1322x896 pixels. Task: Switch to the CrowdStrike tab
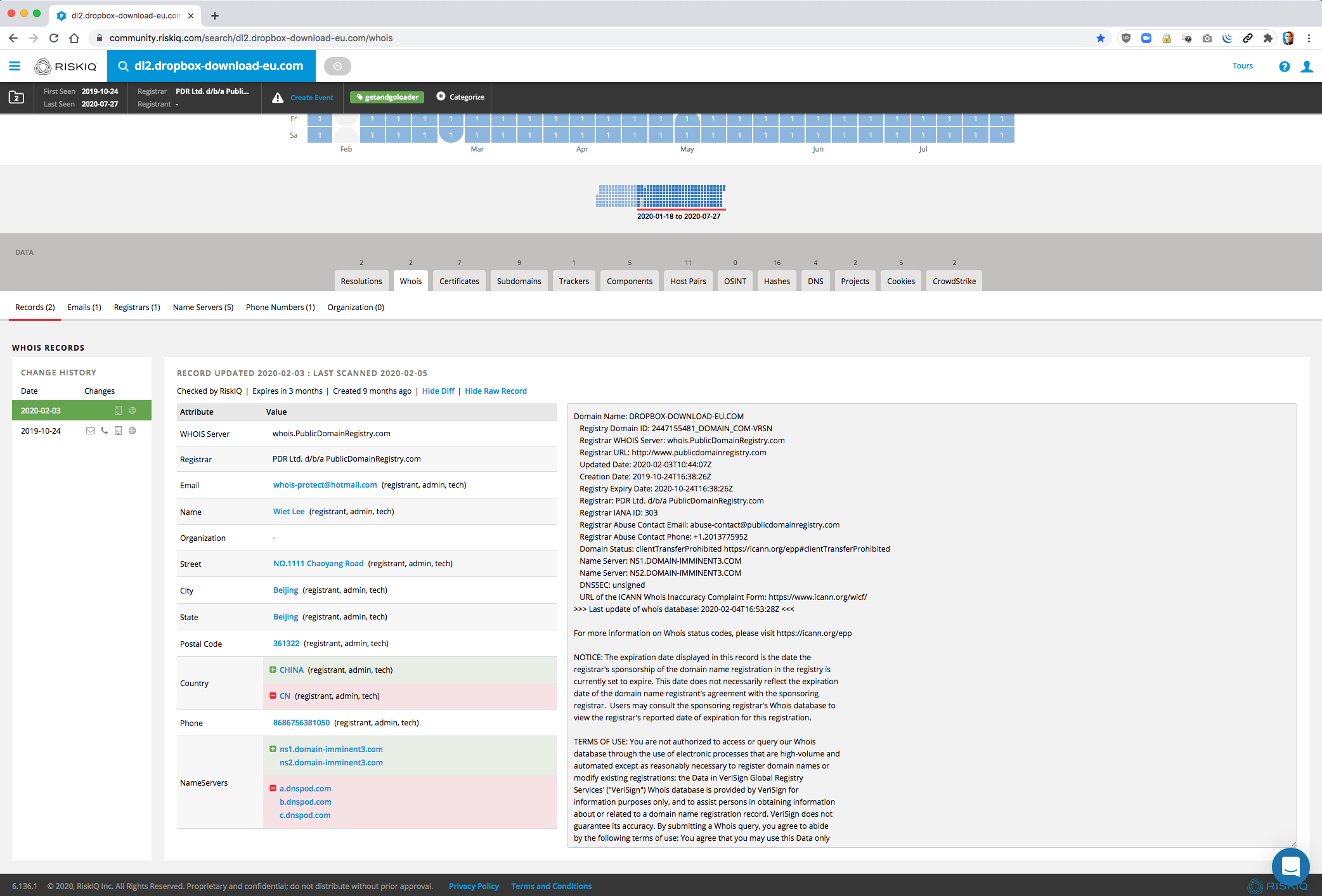(x=954, y=281)
